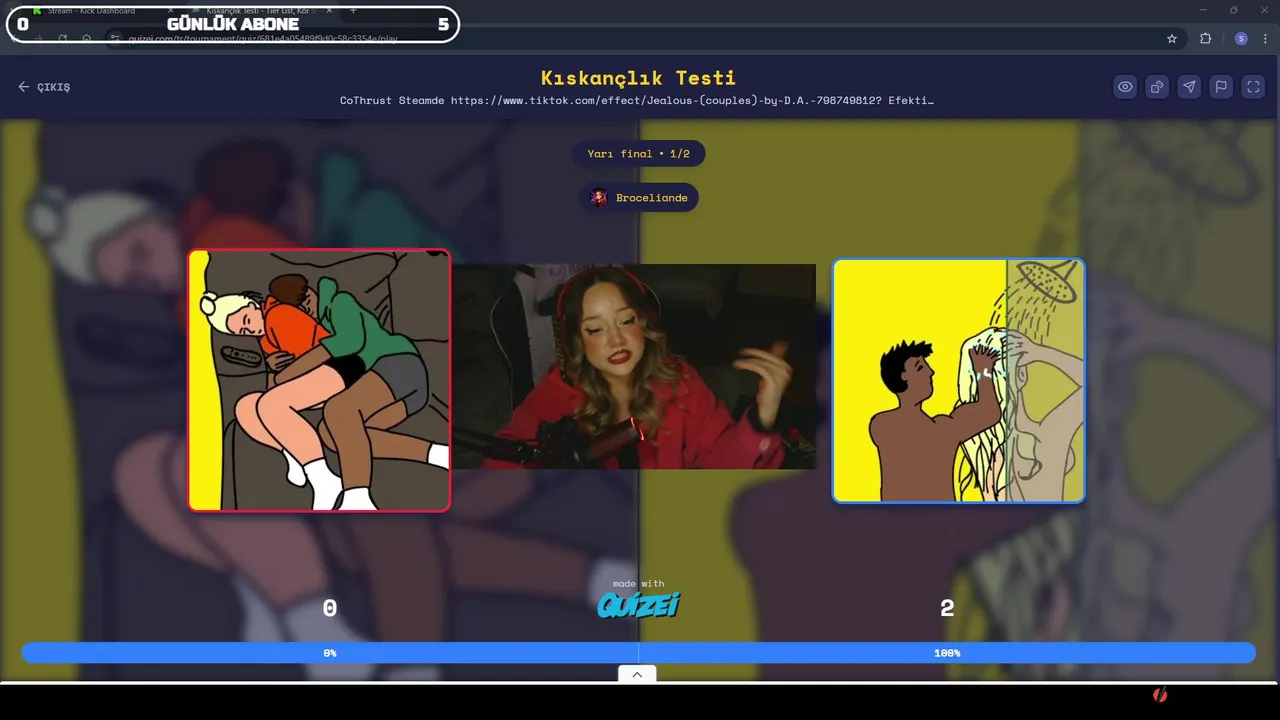Click the right vote count 2
This screenshot has height=720, width=1280.
coord(947,608)
